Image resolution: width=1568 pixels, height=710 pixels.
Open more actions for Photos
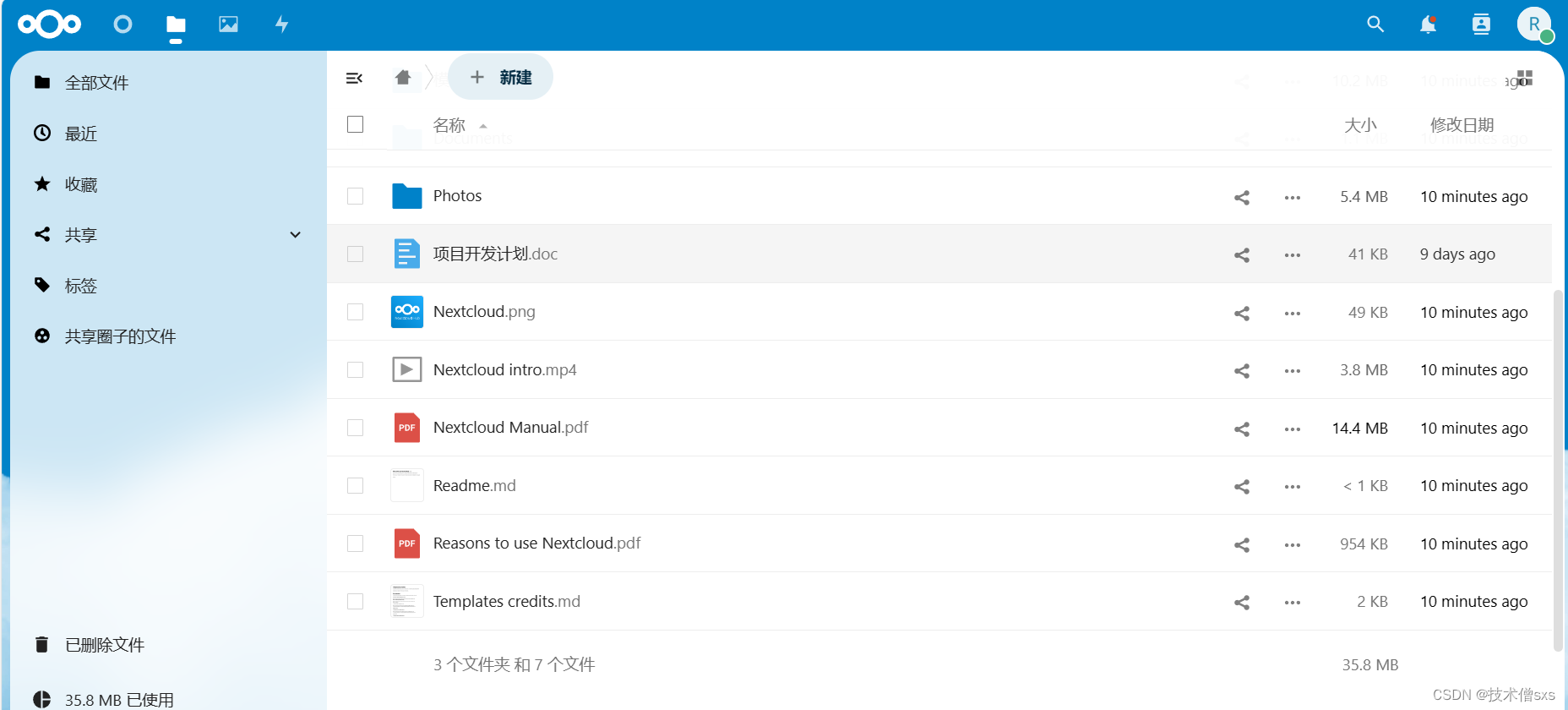click(1293, 197)
